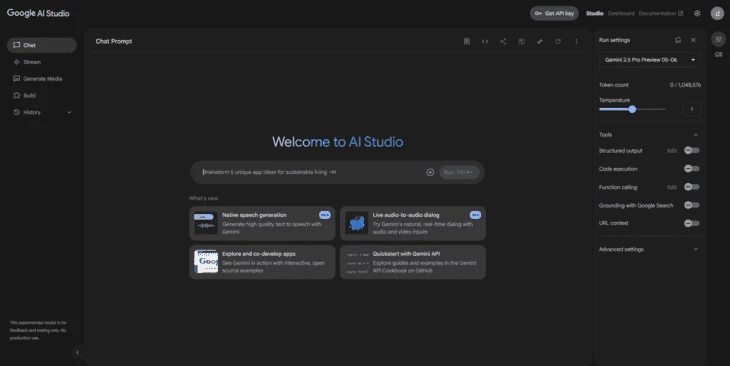Toggle the Structured output switch

(x=691, y=150)
